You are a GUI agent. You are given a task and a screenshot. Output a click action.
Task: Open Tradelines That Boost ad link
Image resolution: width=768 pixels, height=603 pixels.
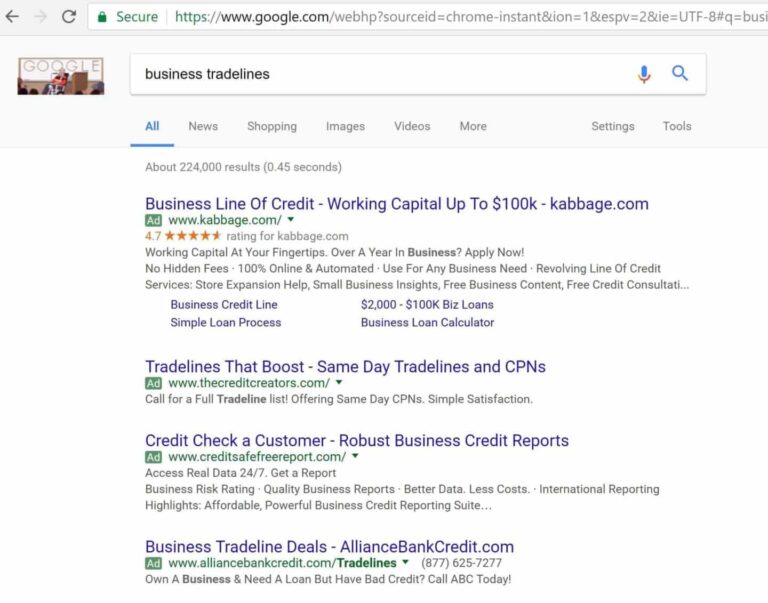coord(345,366)
